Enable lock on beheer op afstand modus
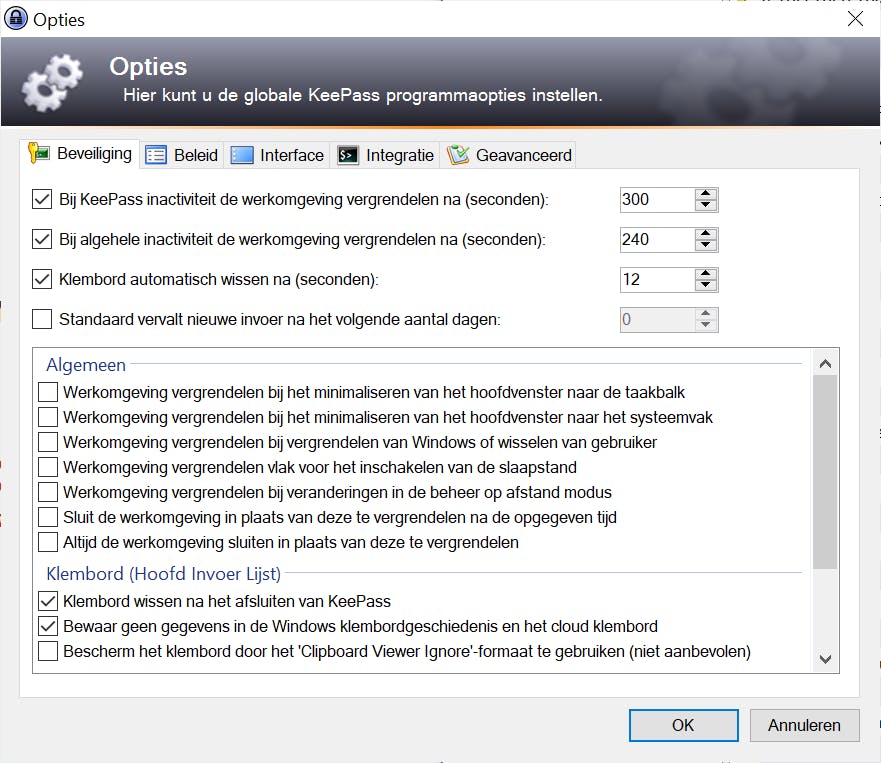Image resolution: width=881 pixels, height=763 pixels. pos(48,492)
